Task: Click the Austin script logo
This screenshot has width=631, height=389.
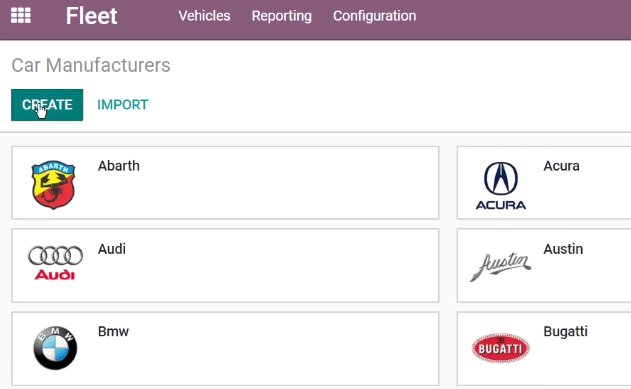Action: tap(501, 267)
